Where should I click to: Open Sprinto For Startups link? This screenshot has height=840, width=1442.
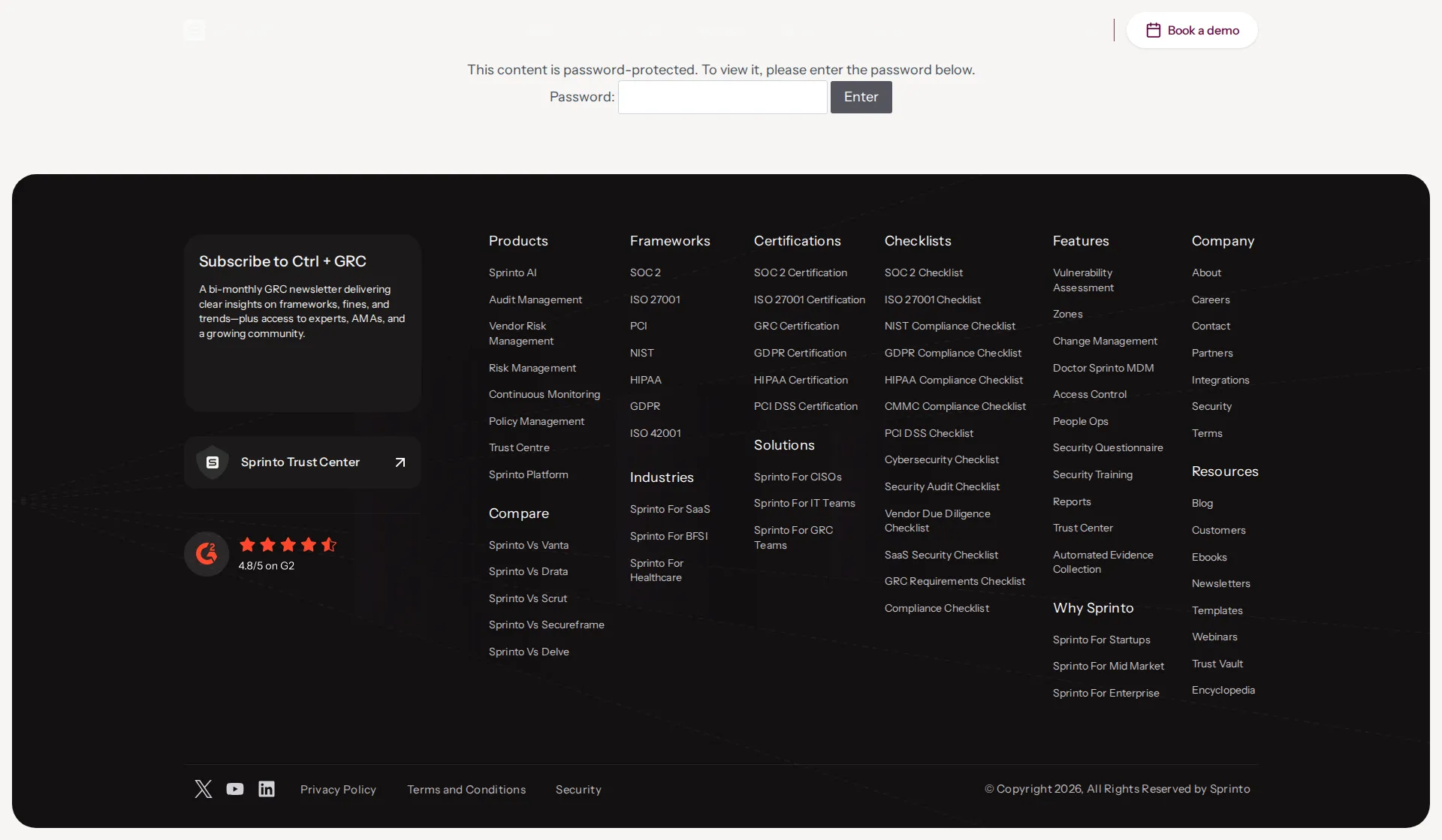pos(1102,640)
